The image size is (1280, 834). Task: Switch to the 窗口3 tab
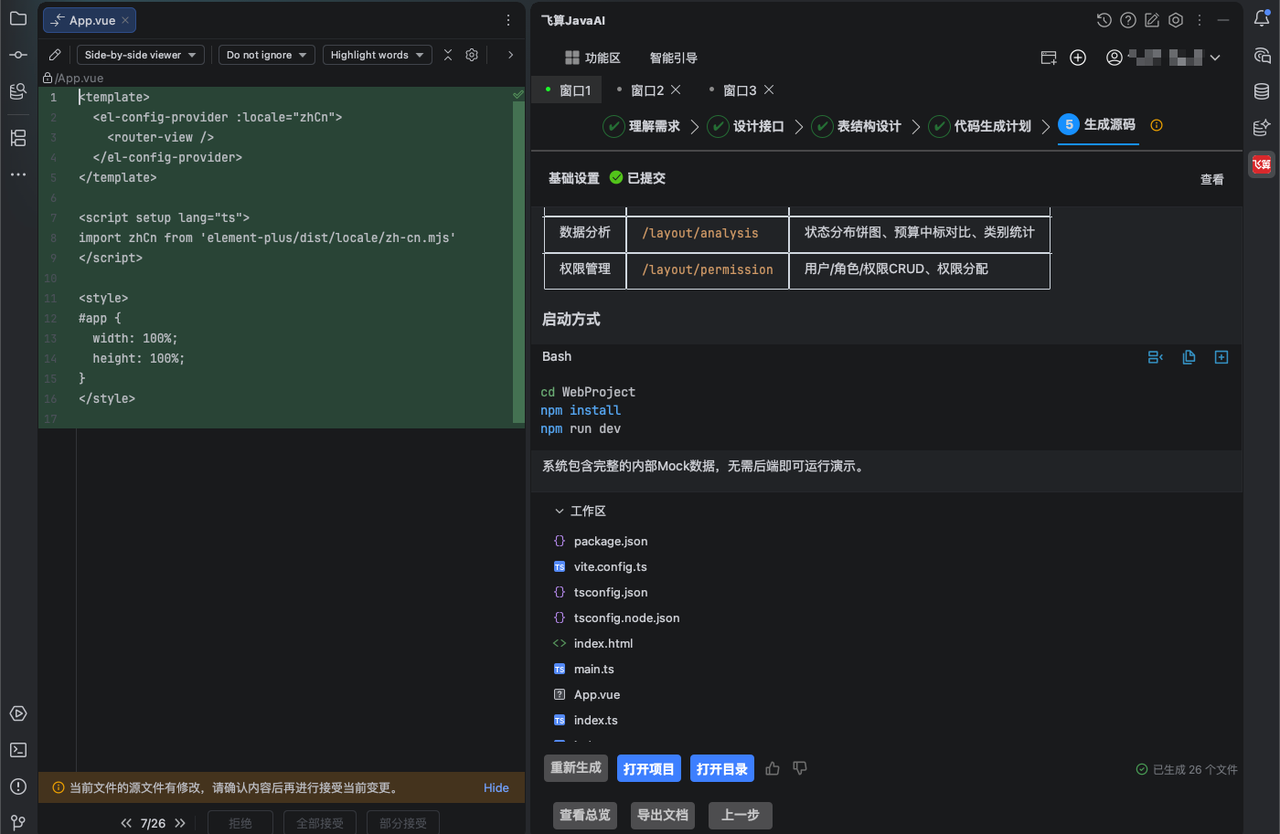tap(739, 91)
